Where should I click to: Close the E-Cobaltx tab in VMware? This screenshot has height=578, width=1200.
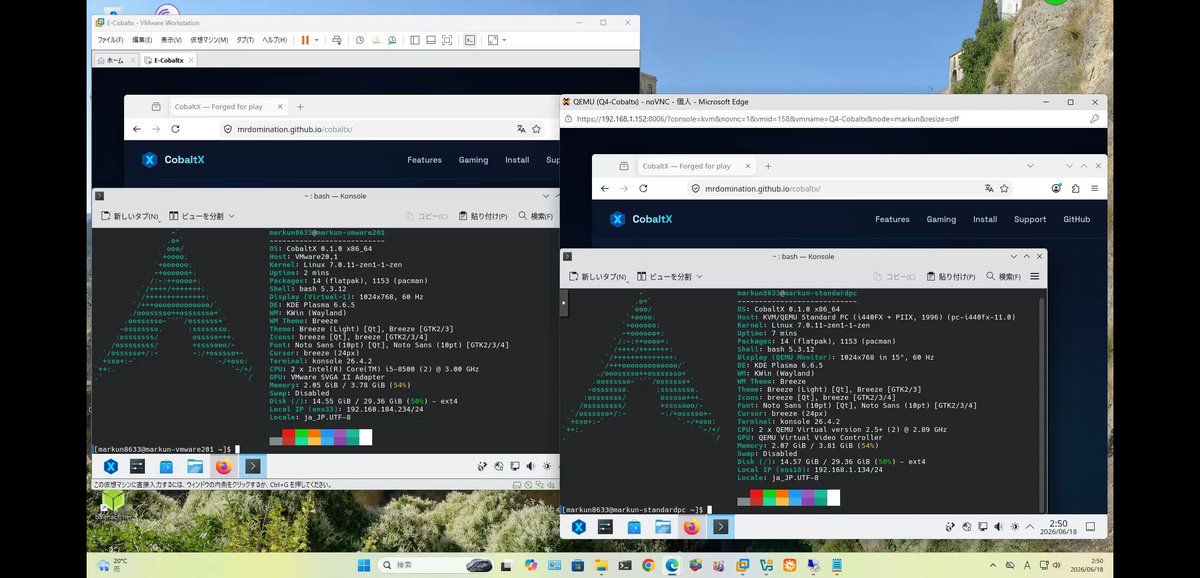click(x=190, y=60)
